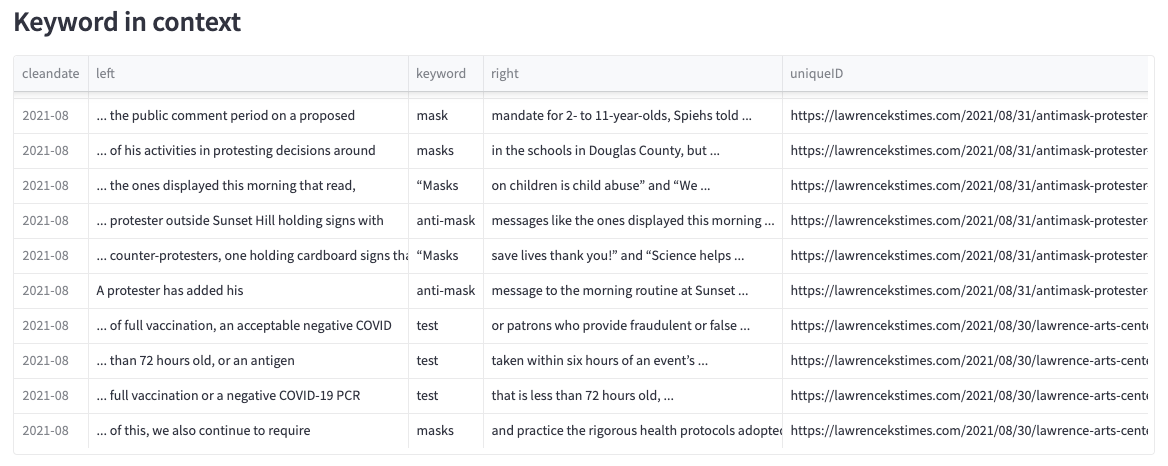Select left cell 'counter-protesters, one holding cardboard signs'

(x=248, y=255)
